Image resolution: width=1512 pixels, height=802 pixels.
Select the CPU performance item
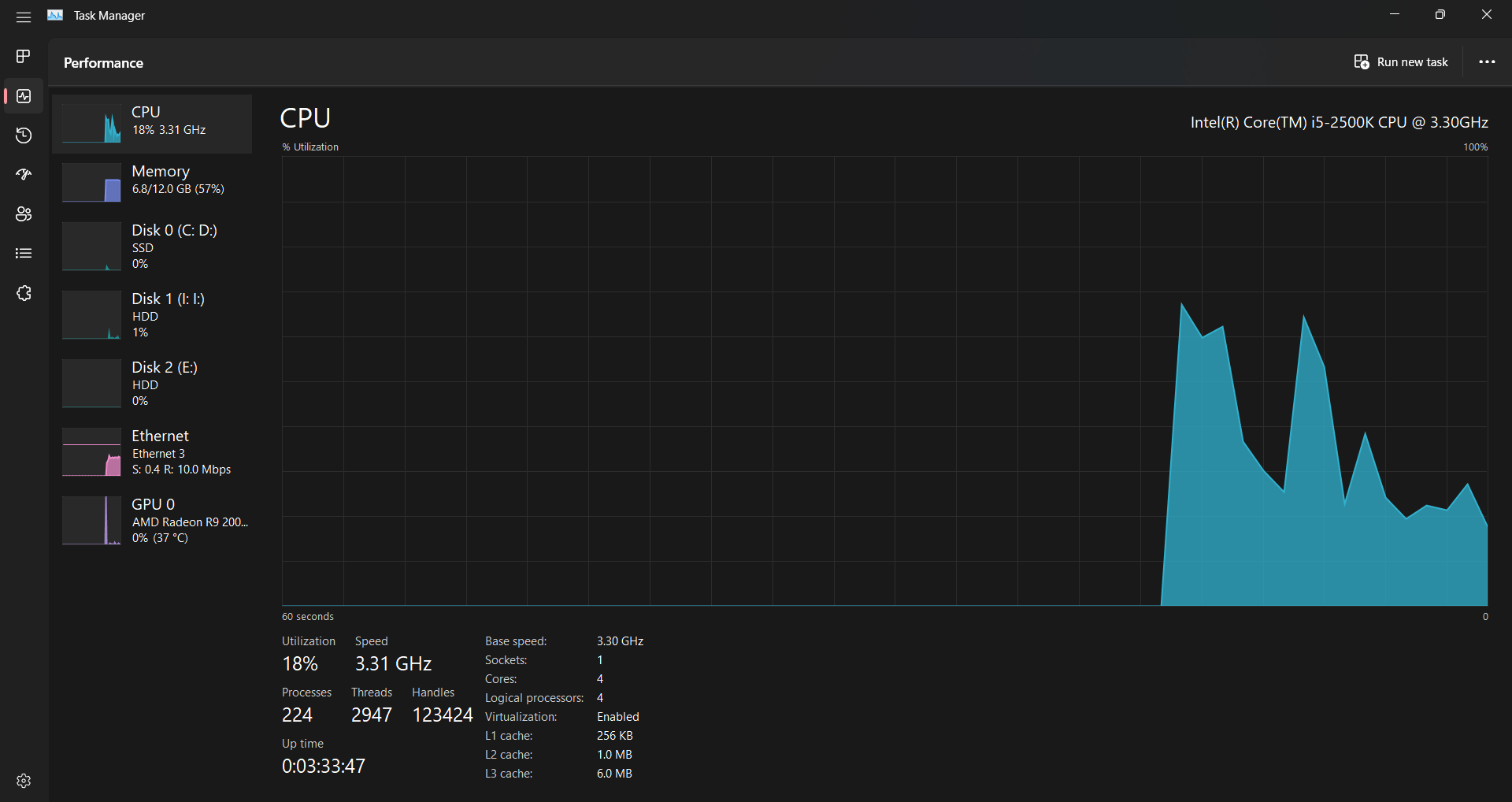(152, 124)
